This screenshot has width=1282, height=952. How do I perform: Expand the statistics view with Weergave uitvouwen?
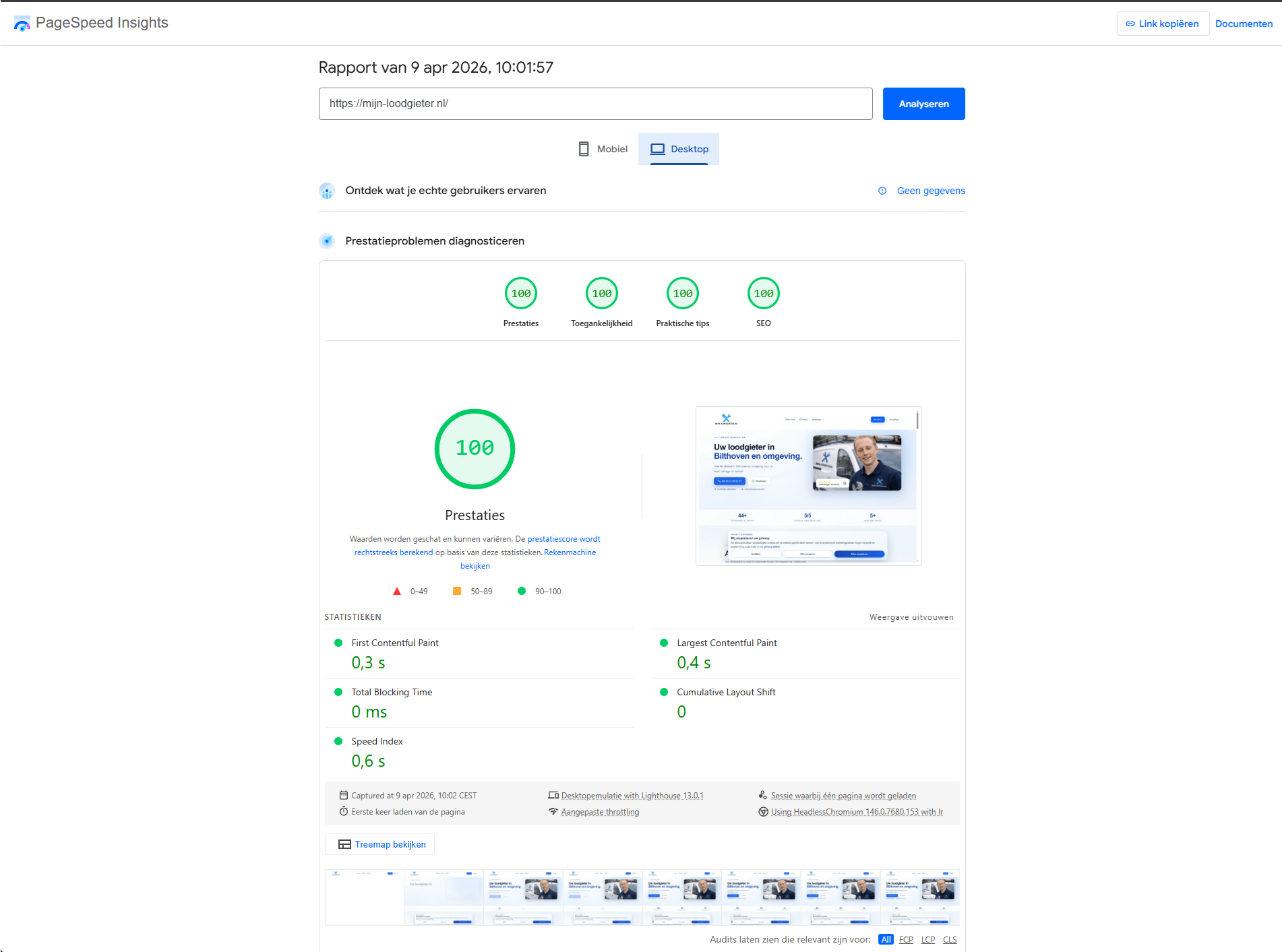(911, 617)
